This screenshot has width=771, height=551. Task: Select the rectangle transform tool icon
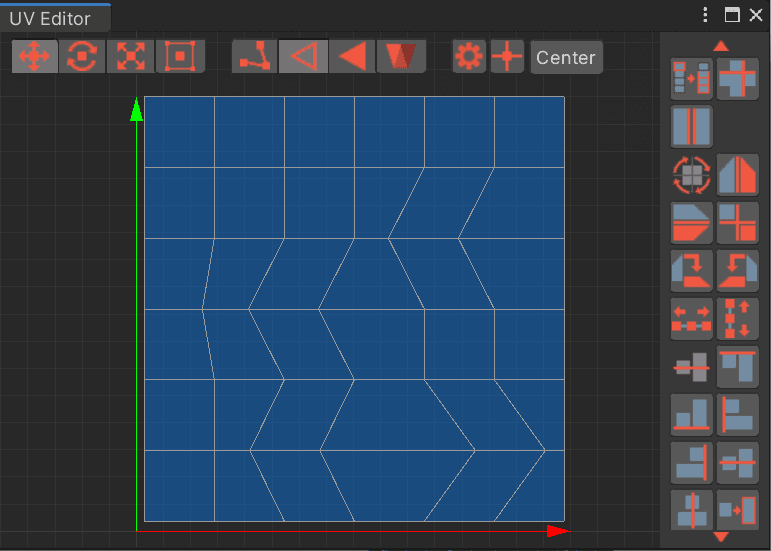180,56
